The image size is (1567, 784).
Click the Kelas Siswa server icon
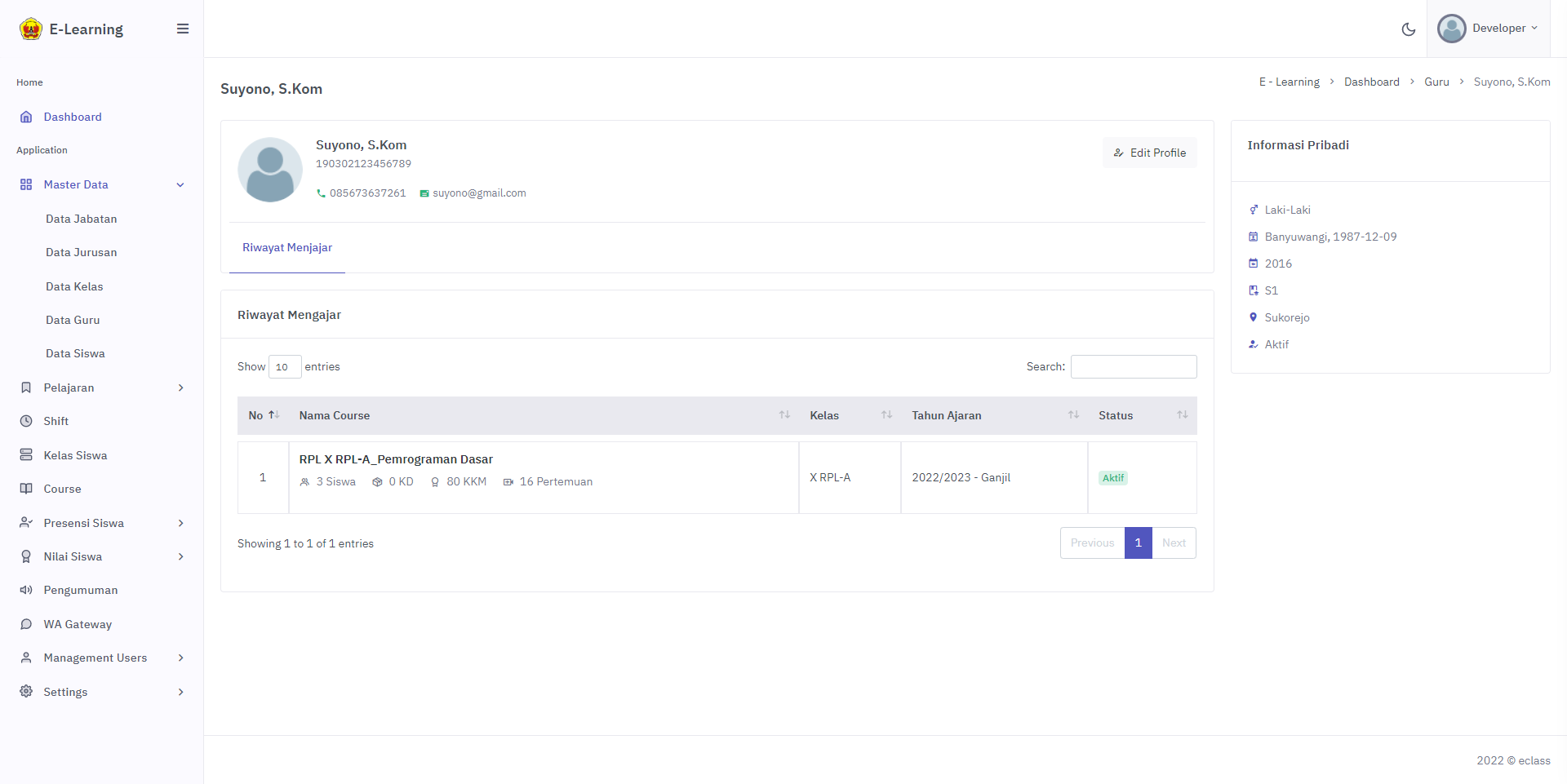26,455
